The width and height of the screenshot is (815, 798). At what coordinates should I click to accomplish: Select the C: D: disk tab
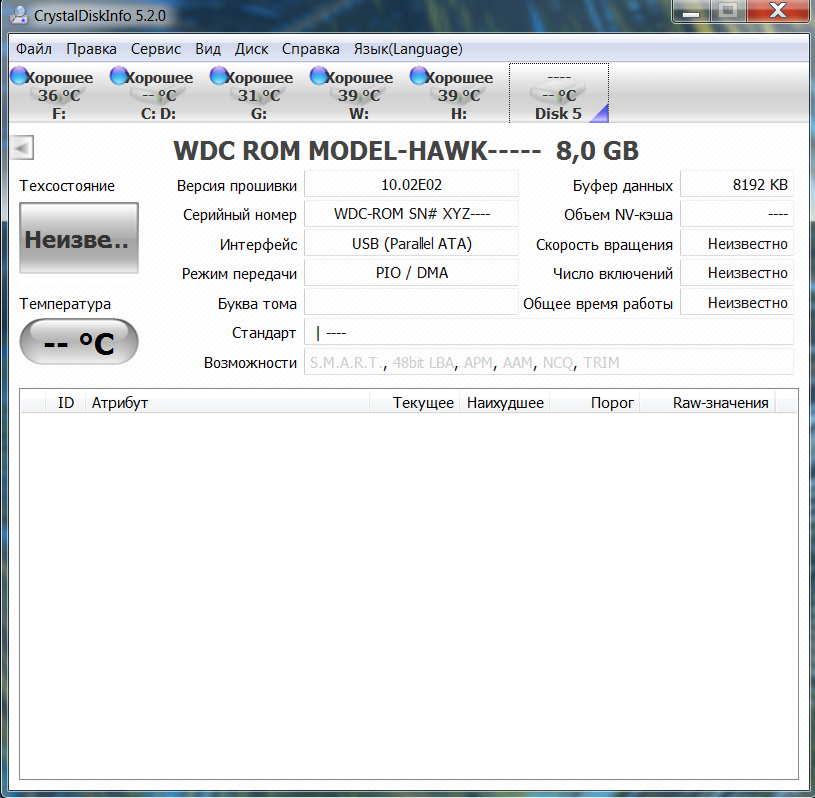coord(159,94)
